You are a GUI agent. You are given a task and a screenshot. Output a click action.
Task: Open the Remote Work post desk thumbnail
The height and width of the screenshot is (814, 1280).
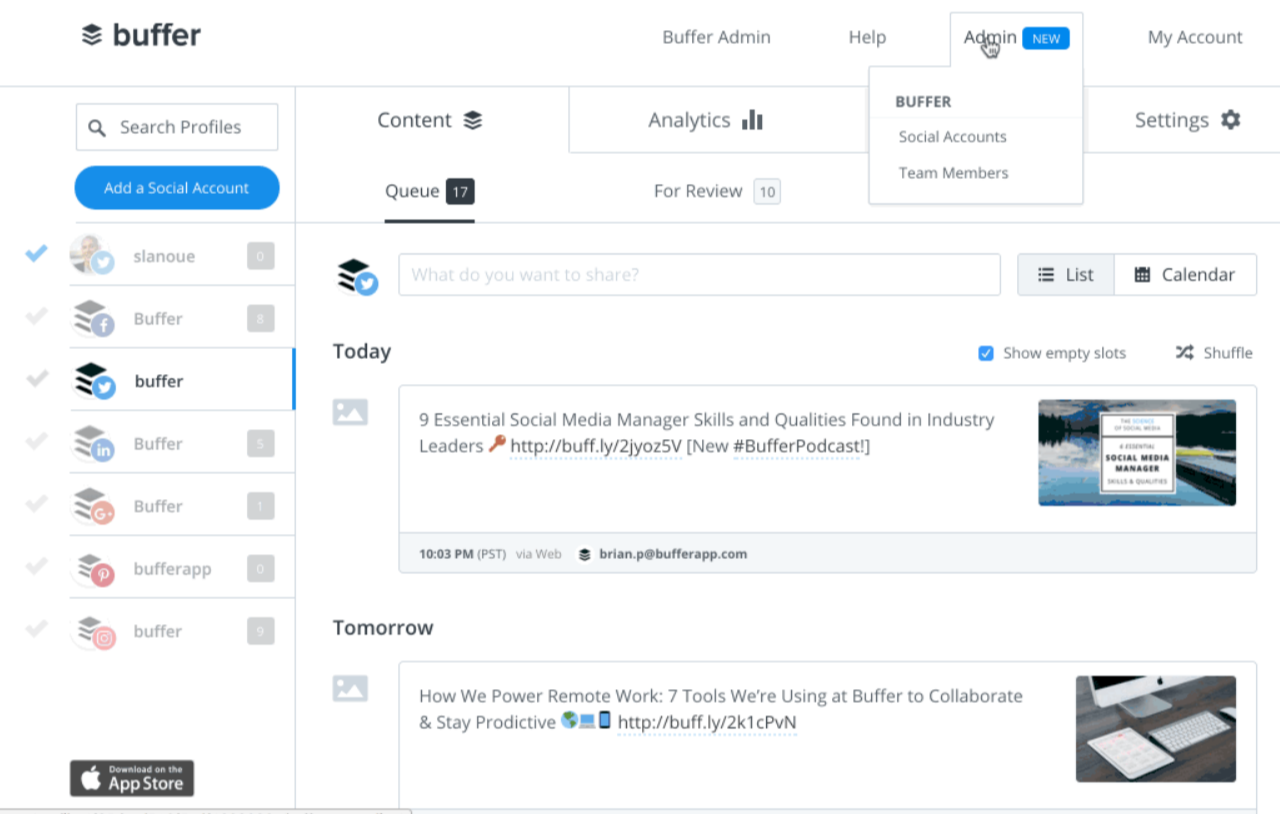tap(1156, 729)
